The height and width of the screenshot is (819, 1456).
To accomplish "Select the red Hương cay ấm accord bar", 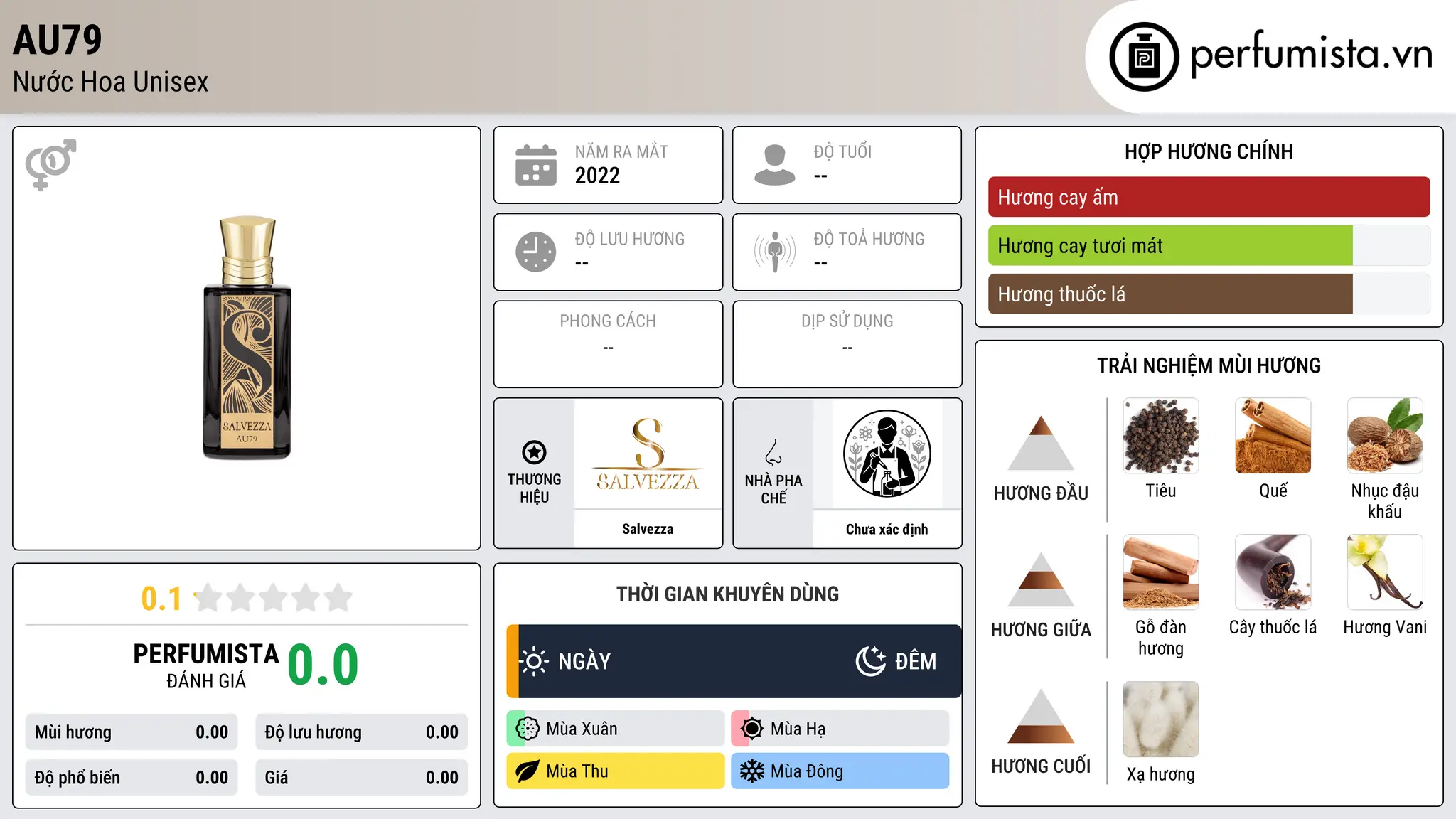I will (1209, 197).
